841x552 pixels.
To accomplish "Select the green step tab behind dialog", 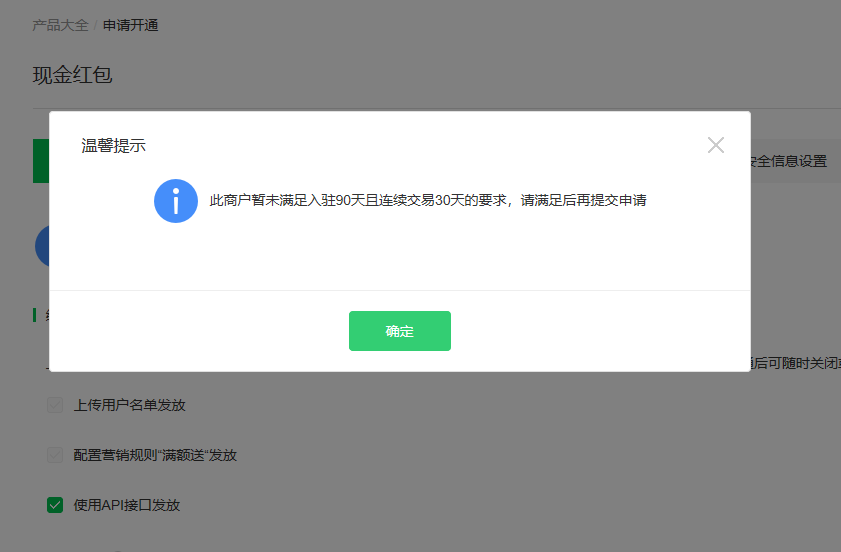I will (41, 161).
